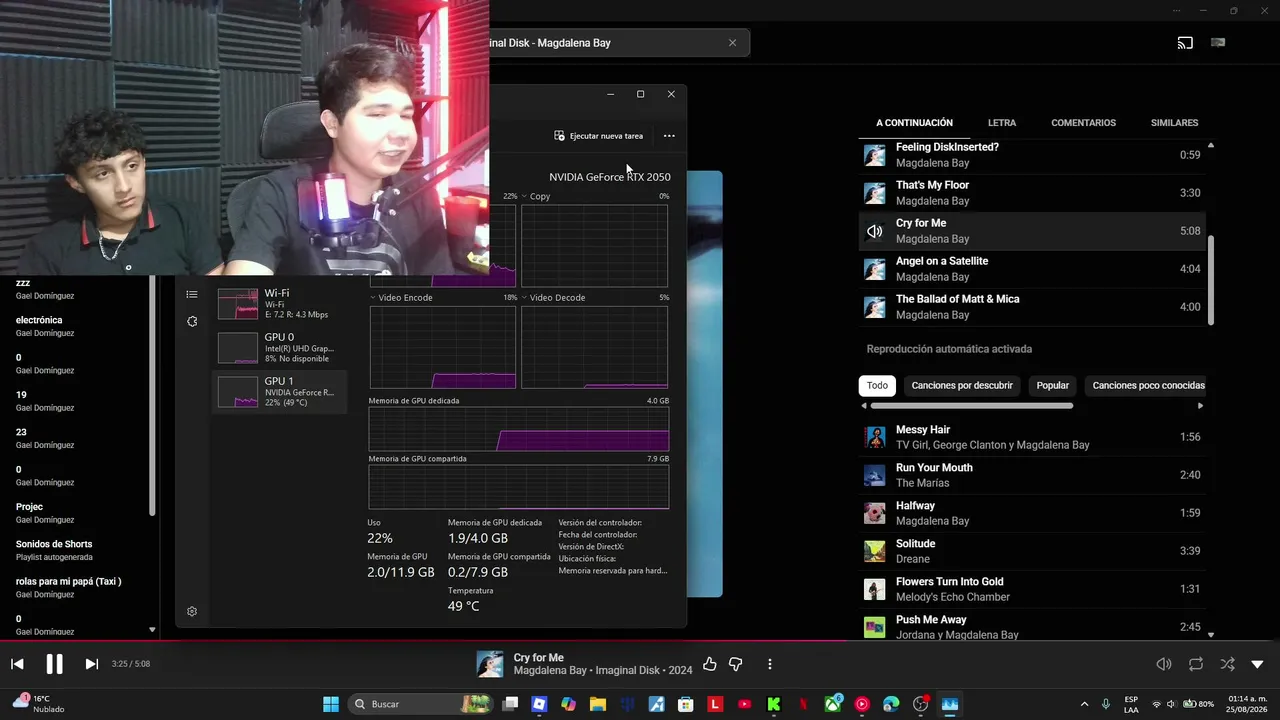
Task: Toggle repeat mode in the player
Action: click(x=1196, y=664)
